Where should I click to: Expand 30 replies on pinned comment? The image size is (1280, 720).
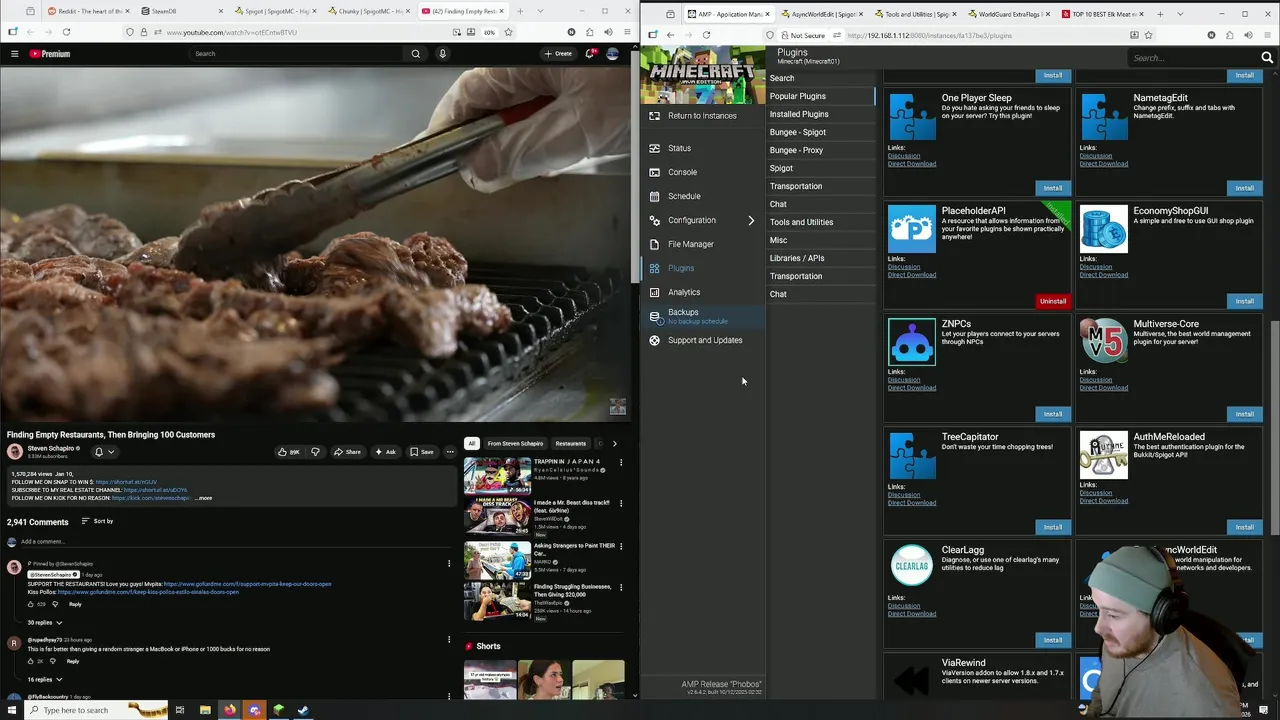pyautogui.click(x=44, y=623)
